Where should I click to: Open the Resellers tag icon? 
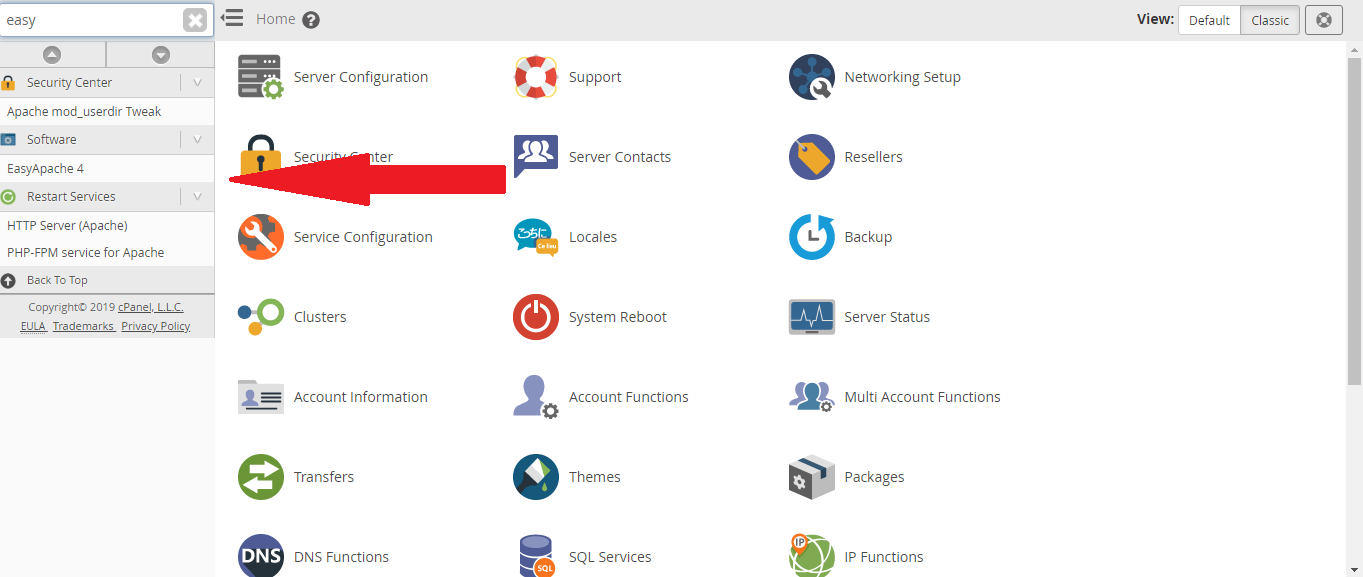[811, 157]
